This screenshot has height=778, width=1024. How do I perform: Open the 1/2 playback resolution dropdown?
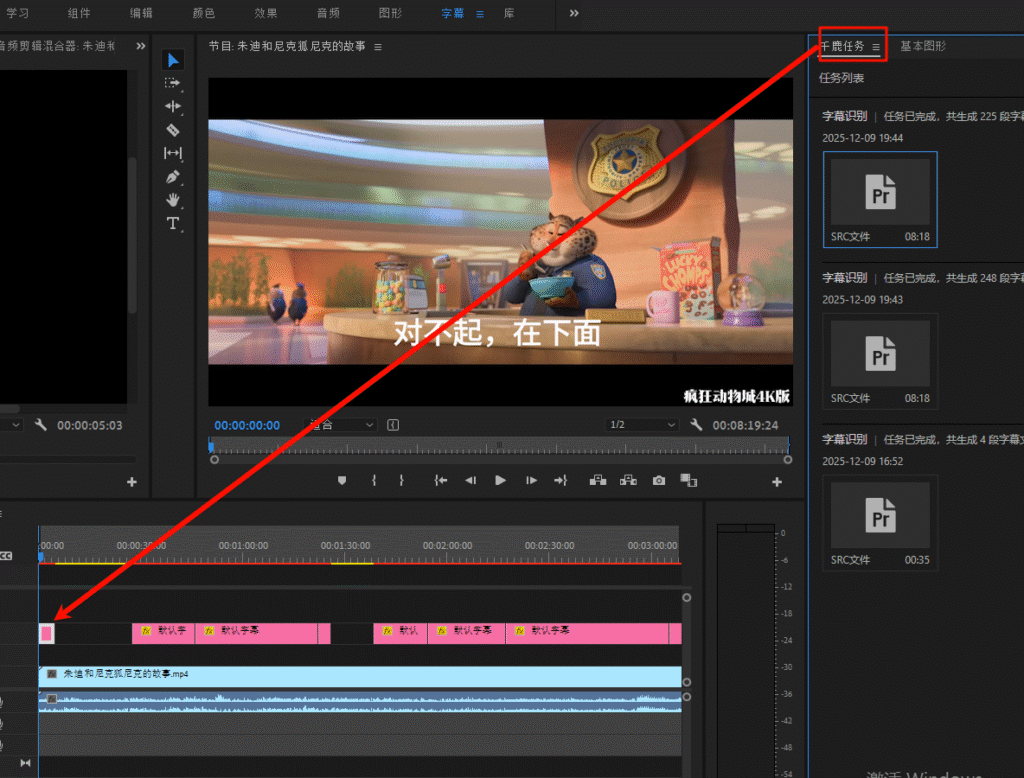tap(642, 425)
